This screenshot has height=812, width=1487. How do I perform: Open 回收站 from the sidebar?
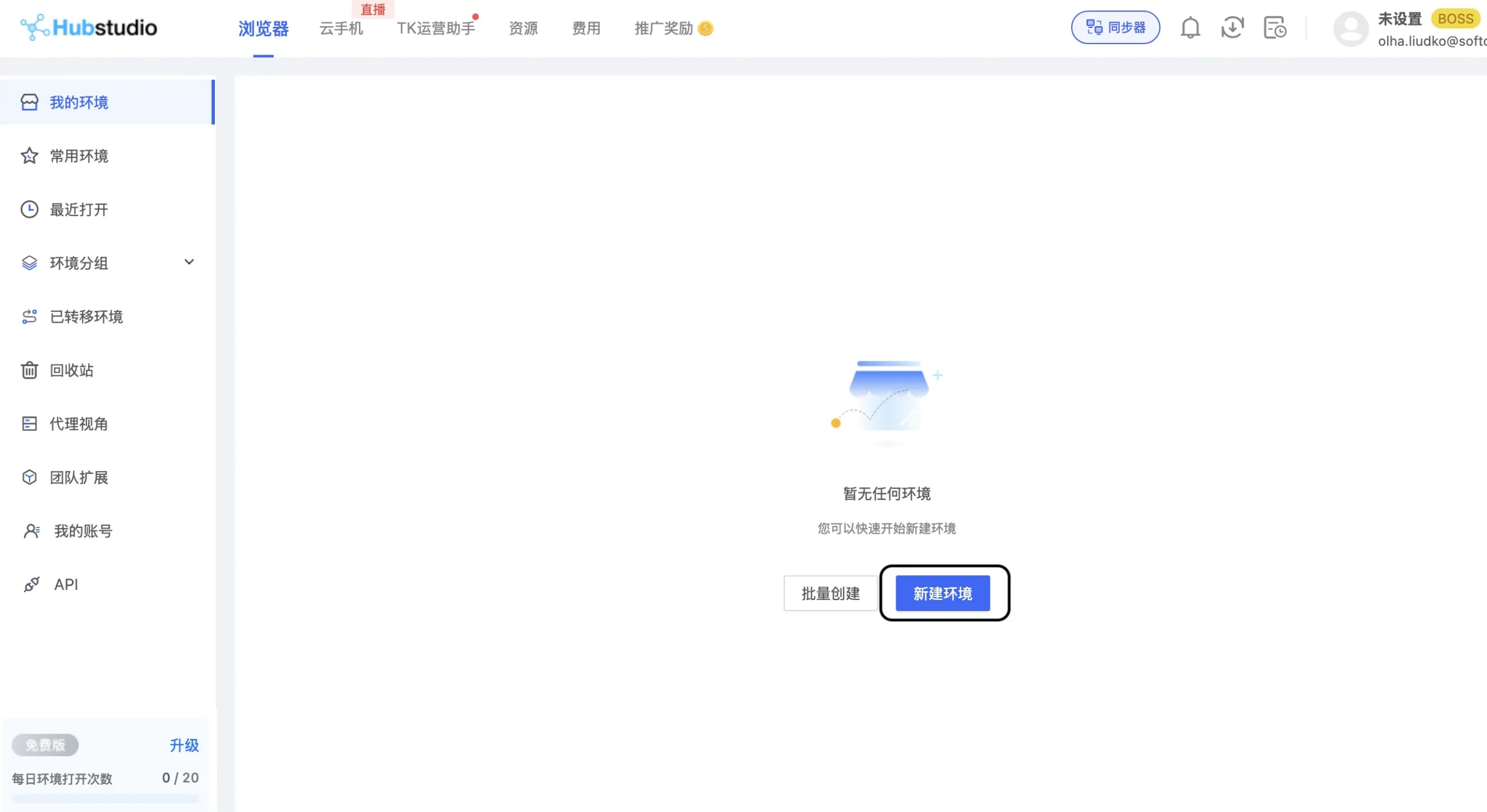point(71,370)
